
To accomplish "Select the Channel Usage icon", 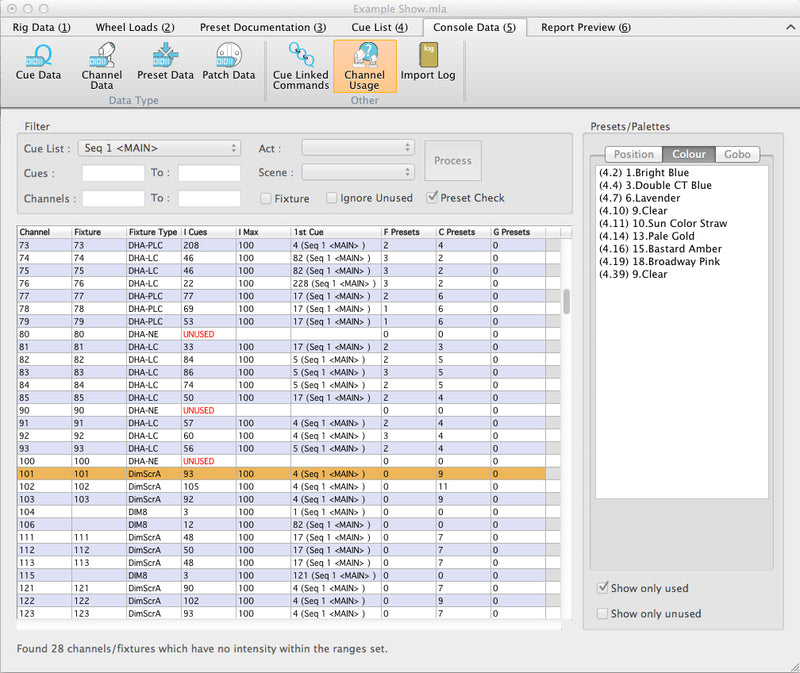I will tap(364, 65).
